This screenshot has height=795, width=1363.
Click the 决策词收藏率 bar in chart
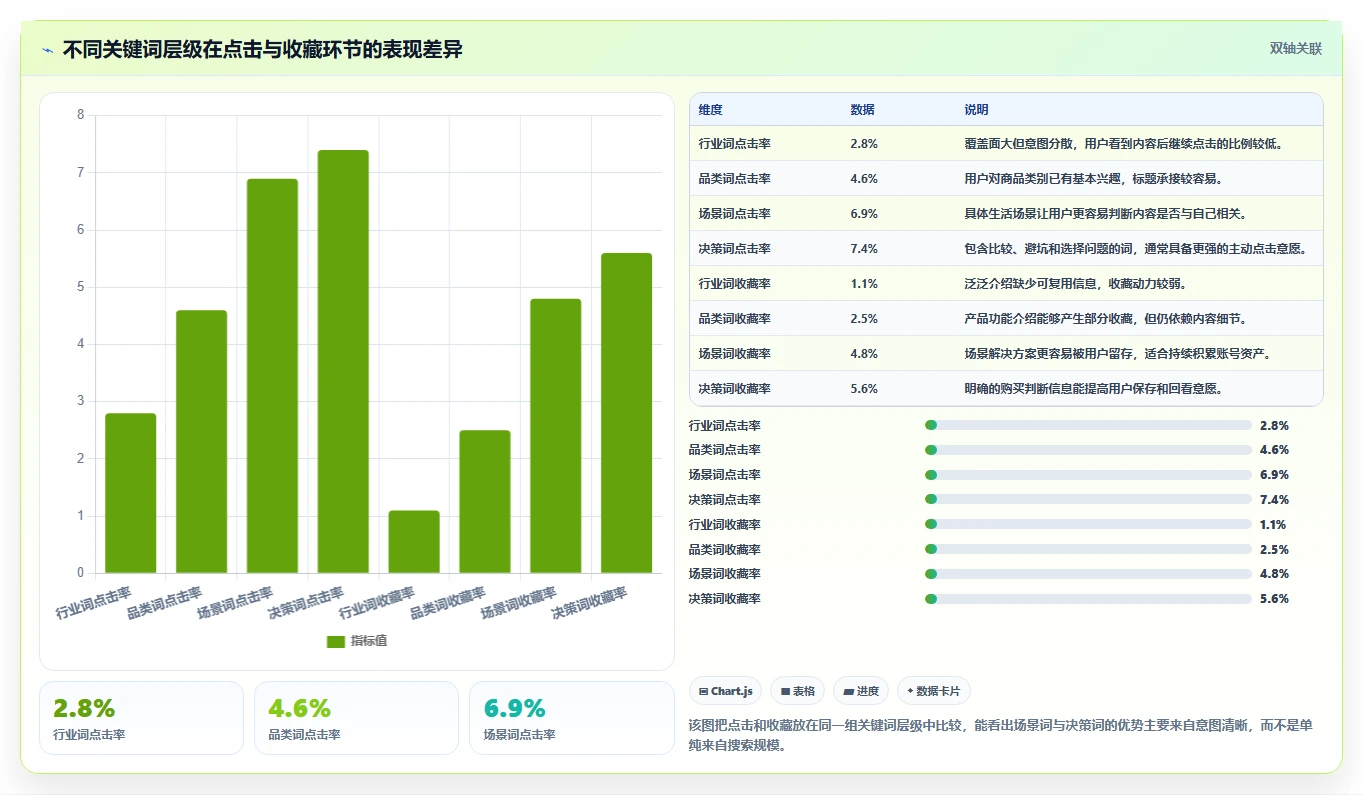pos(626,413)
